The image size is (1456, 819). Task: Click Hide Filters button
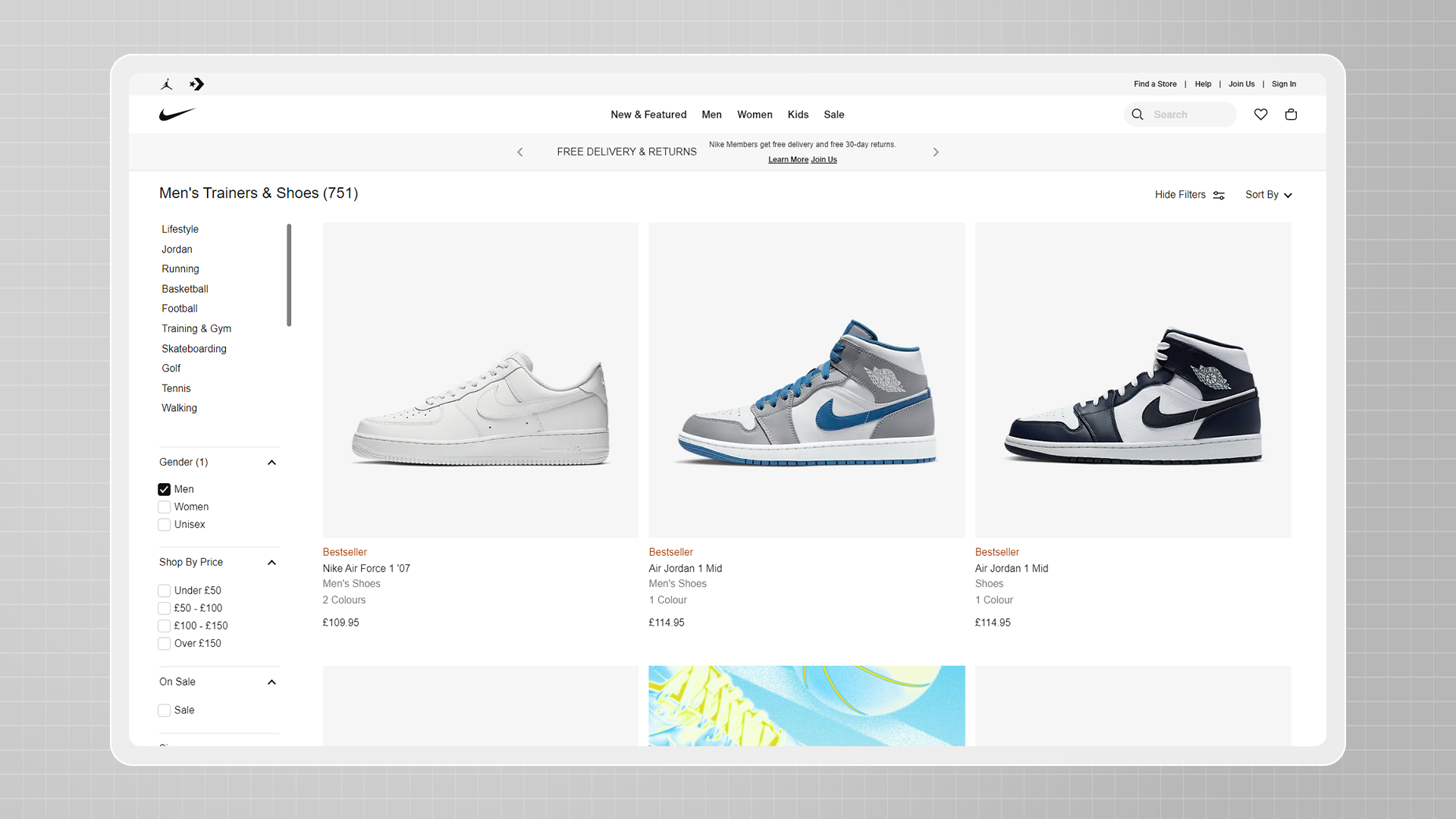(1190, 195)
